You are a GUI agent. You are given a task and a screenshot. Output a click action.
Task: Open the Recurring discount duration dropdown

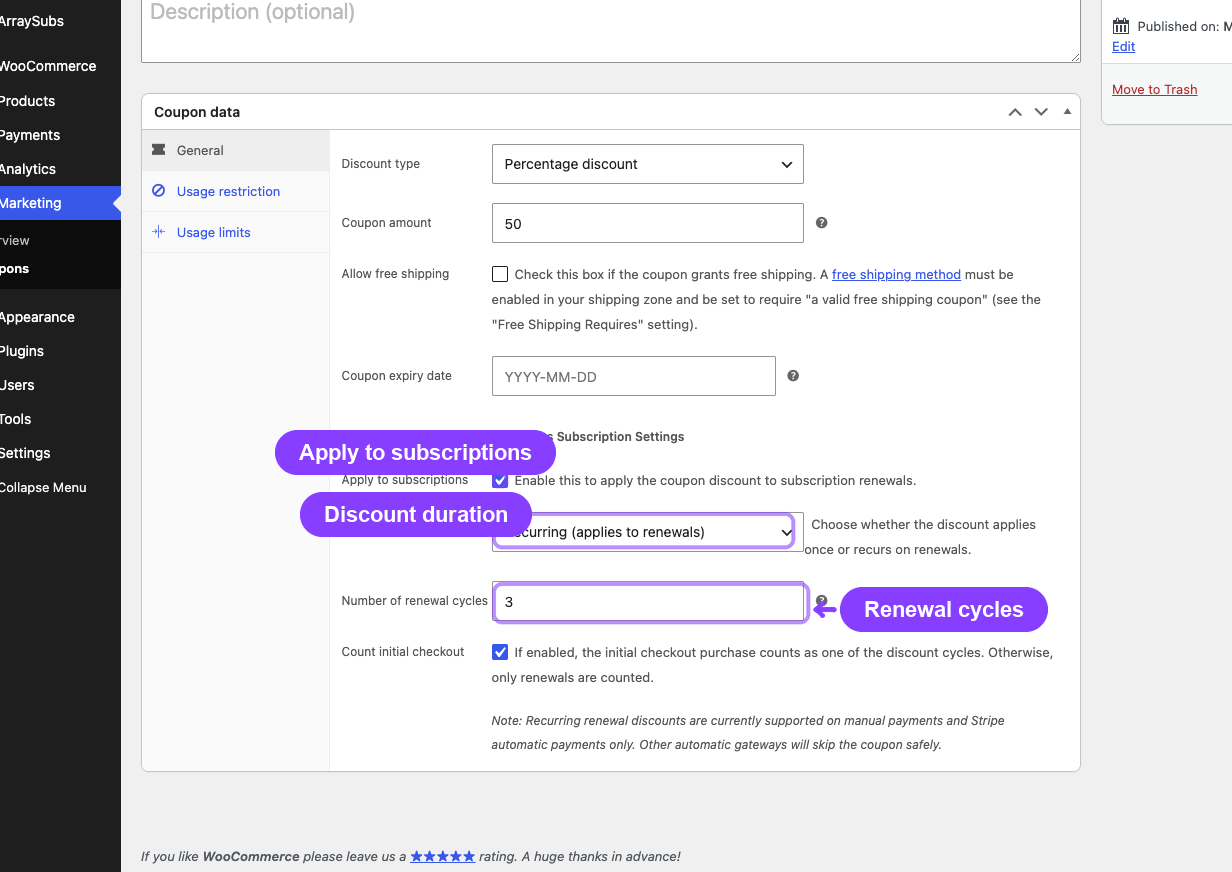tap(647, 532)
